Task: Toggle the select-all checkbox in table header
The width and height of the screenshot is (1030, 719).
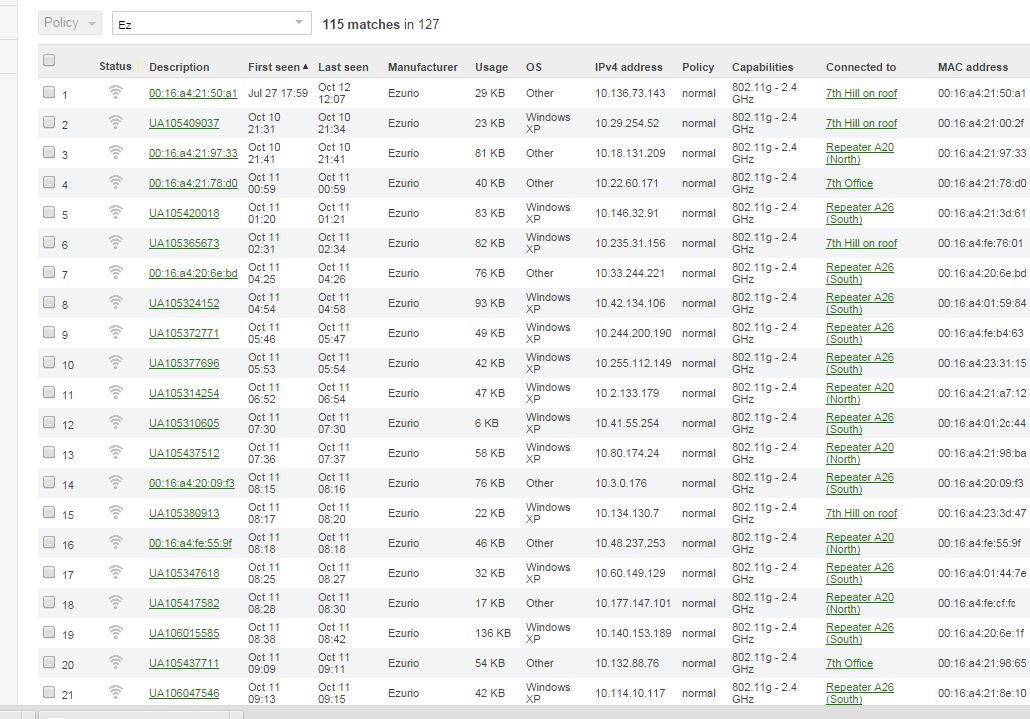Action: [49, 60]
